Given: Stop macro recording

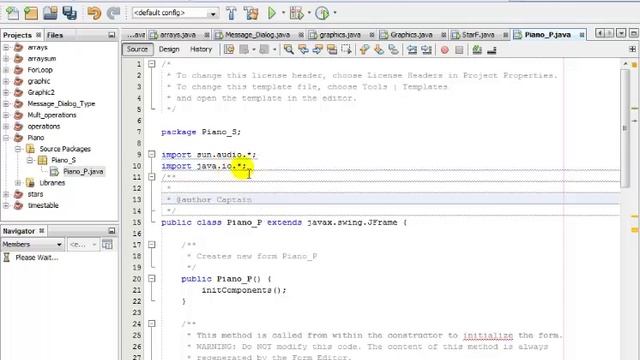Looking at the screenshot, I should (459, 50).
